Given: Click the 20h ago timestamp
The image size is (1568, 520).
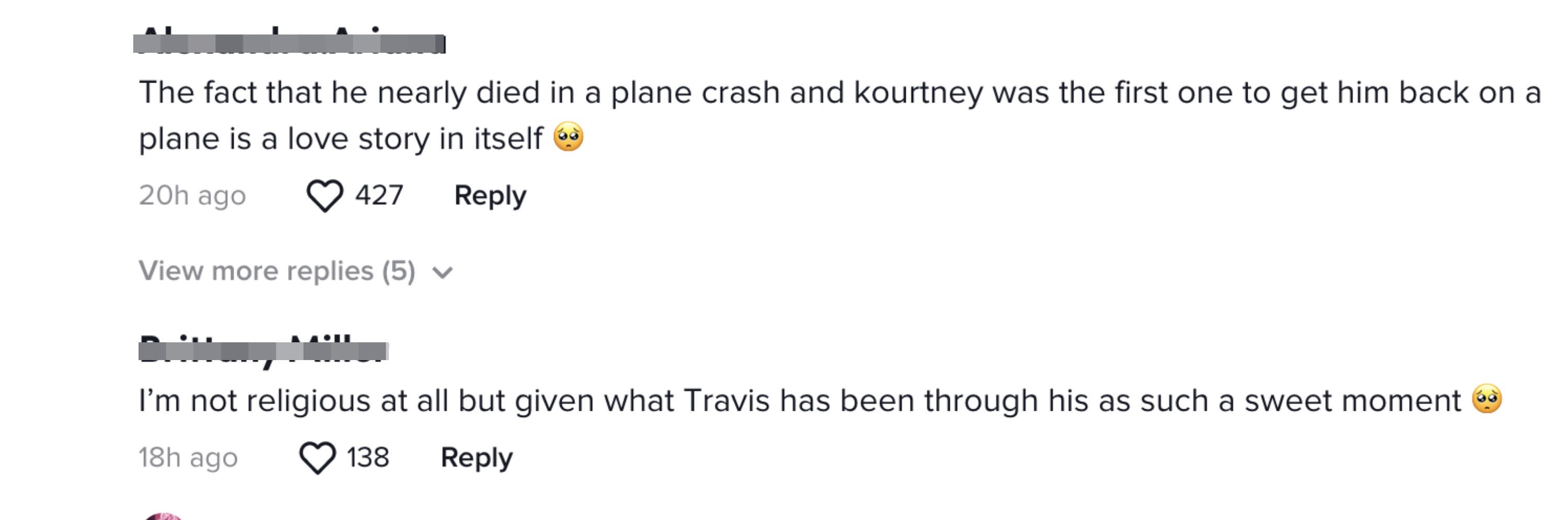Looking at the screenshot, I should tap(192, 196).
